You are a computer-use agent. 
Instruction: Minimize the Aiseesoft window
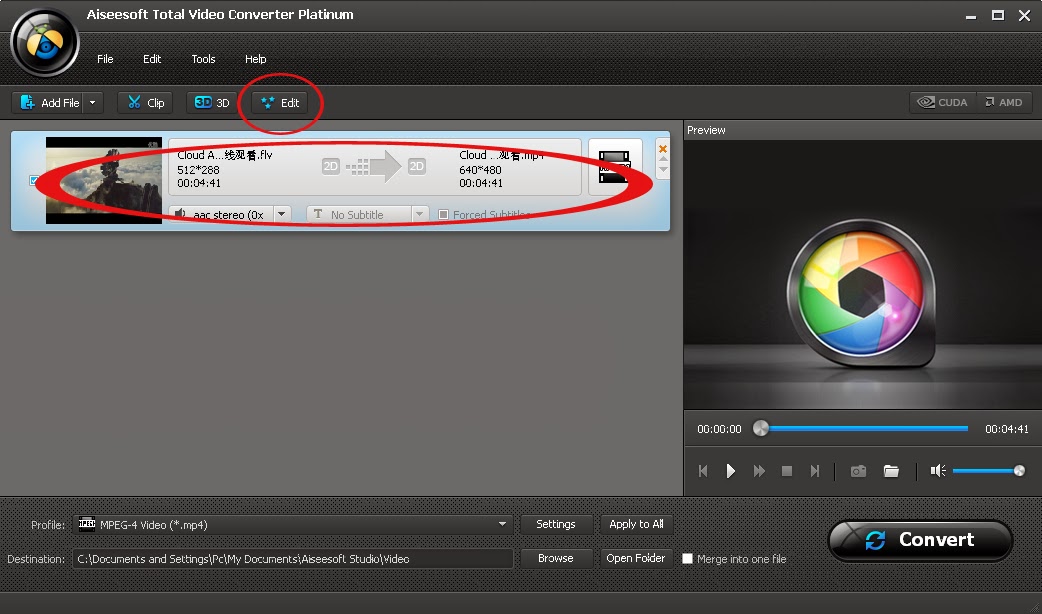point(971,16)
